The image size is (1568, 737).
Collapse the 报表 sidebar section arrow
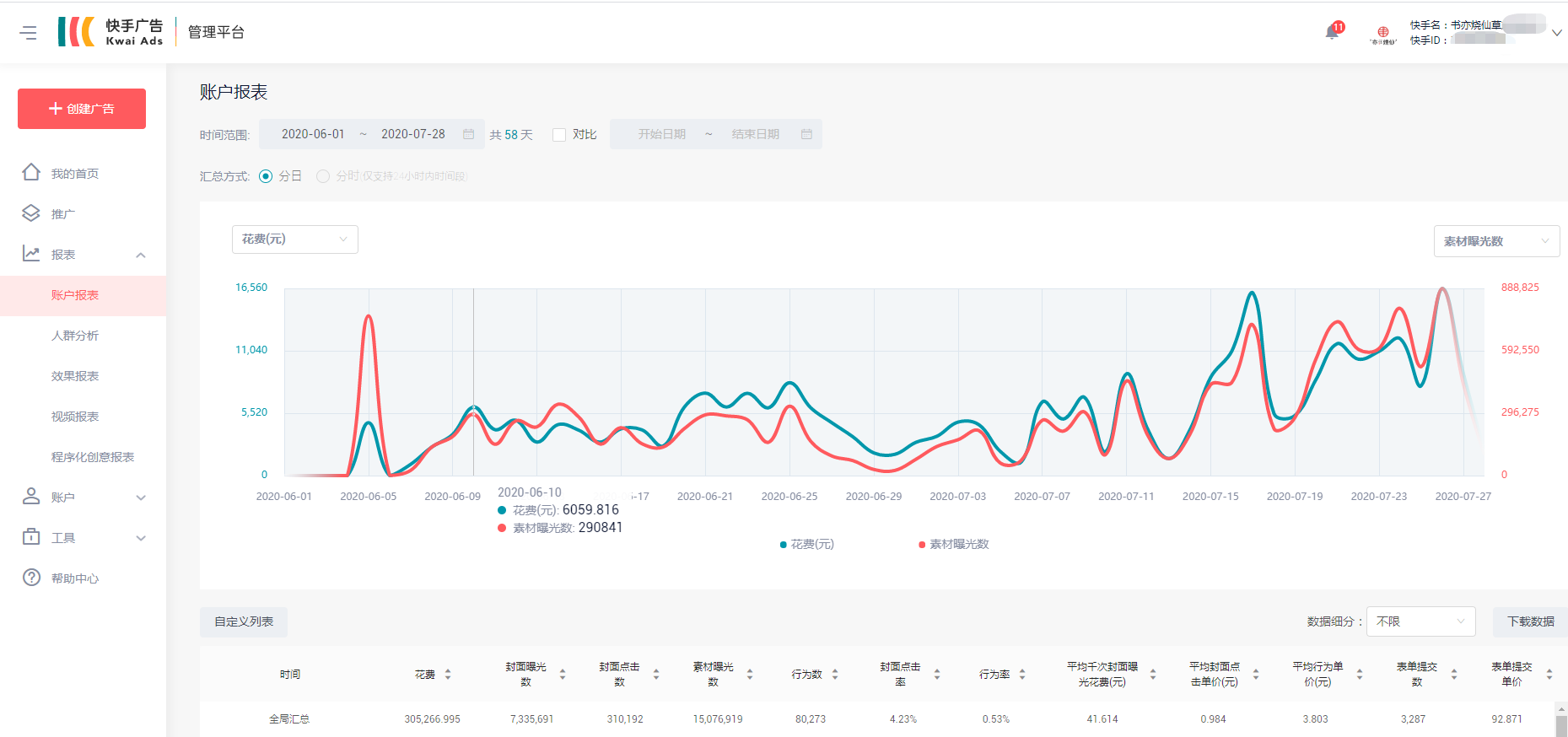tap(141, 255)
